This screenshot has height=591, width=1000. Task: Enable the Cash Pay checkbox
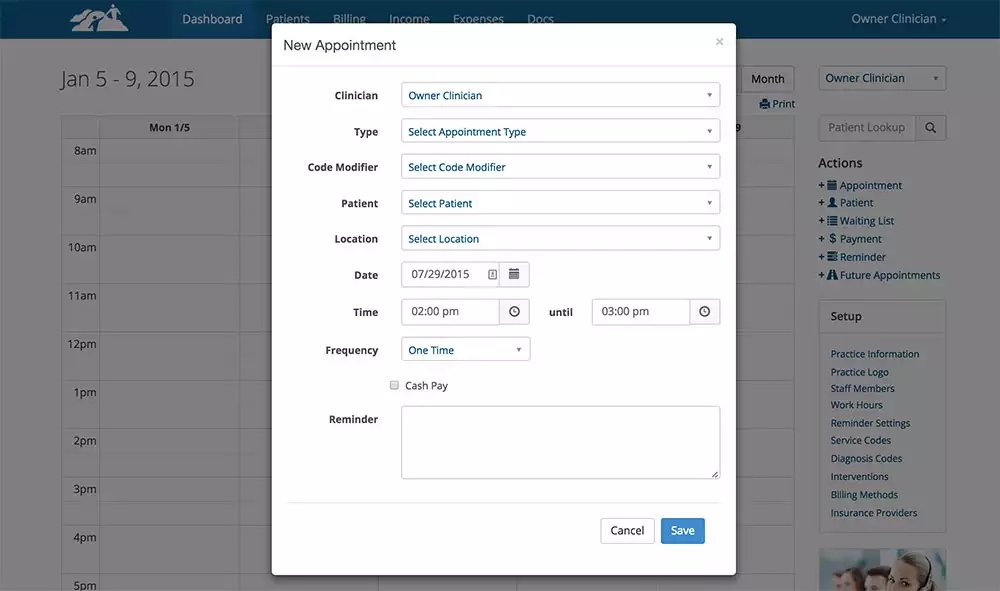click(x=395, y=385)
